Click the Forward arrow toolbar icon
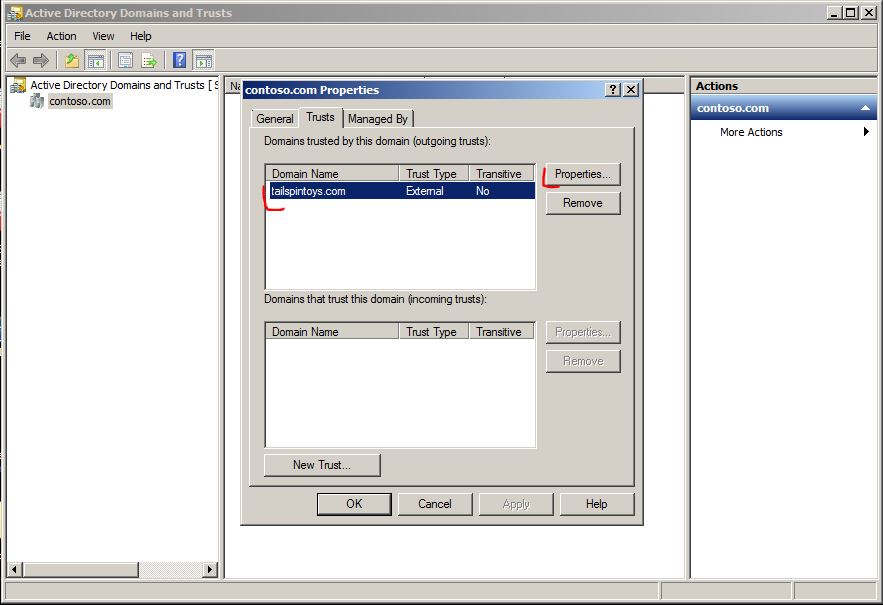883x605 pixels. [41, 60]
